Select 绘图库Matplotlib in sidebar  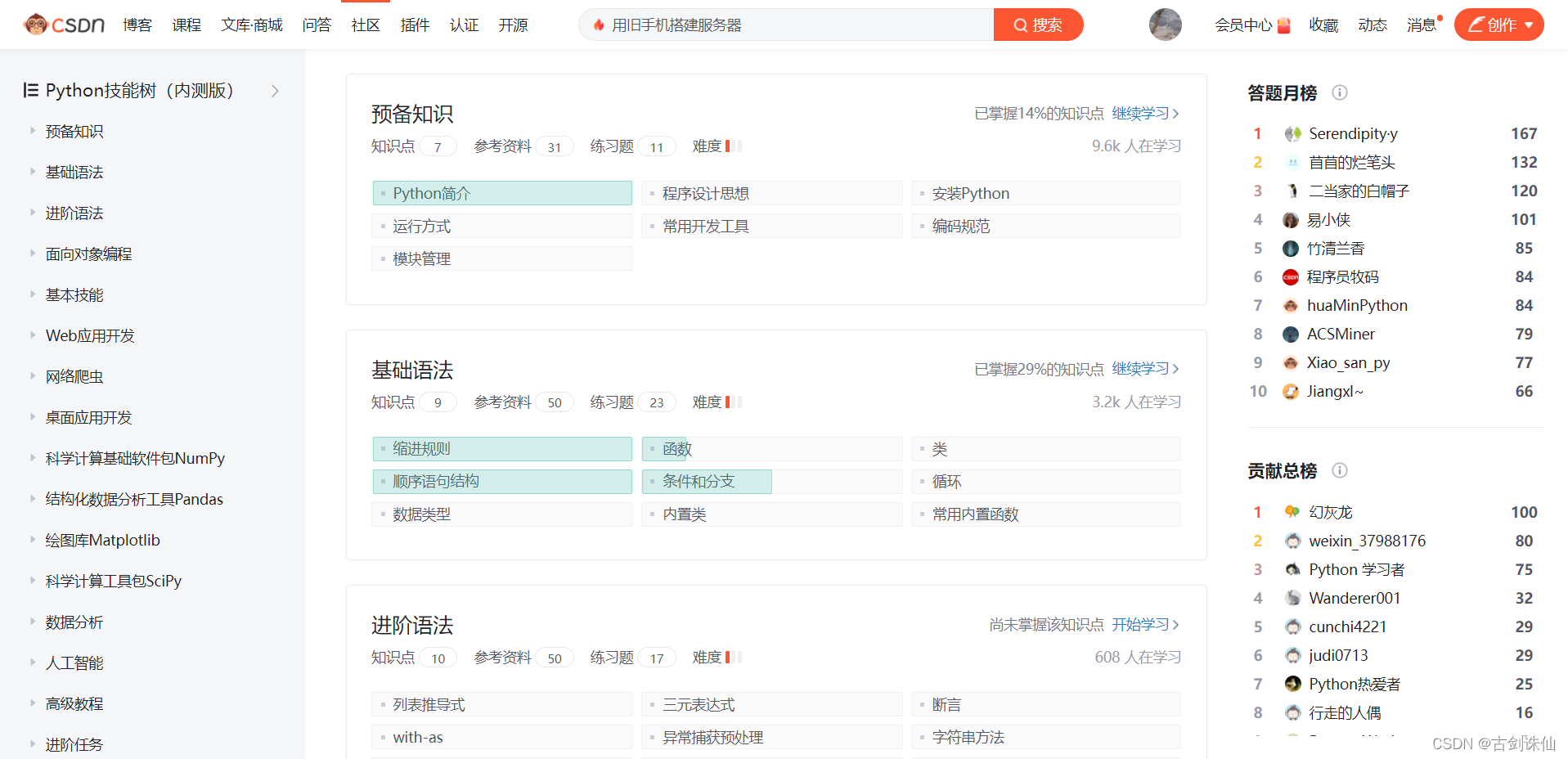pyautogui.click(x=102, y=540)
